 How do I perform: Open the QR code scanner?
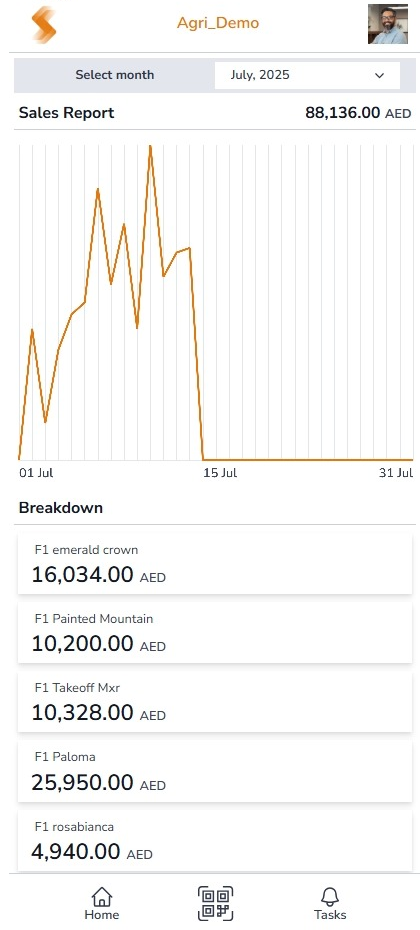click(x=215, y=903)
